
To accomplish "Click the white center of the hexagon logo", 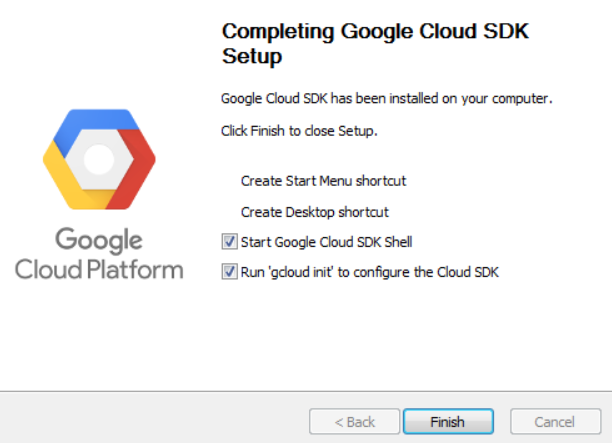I will [99, 160].
